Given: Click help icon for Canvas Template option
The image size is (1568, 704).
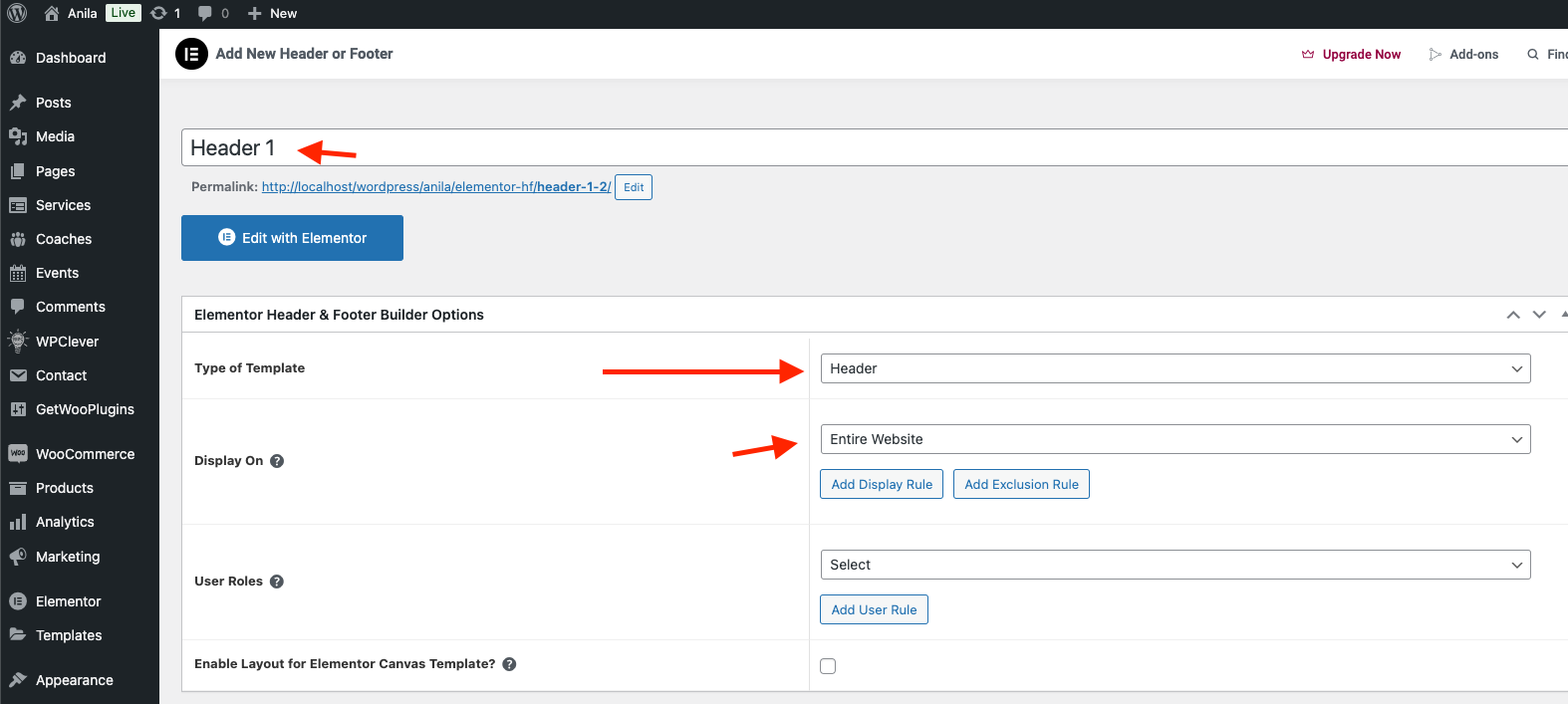Looking at the screenshot, I should [509, 664].
